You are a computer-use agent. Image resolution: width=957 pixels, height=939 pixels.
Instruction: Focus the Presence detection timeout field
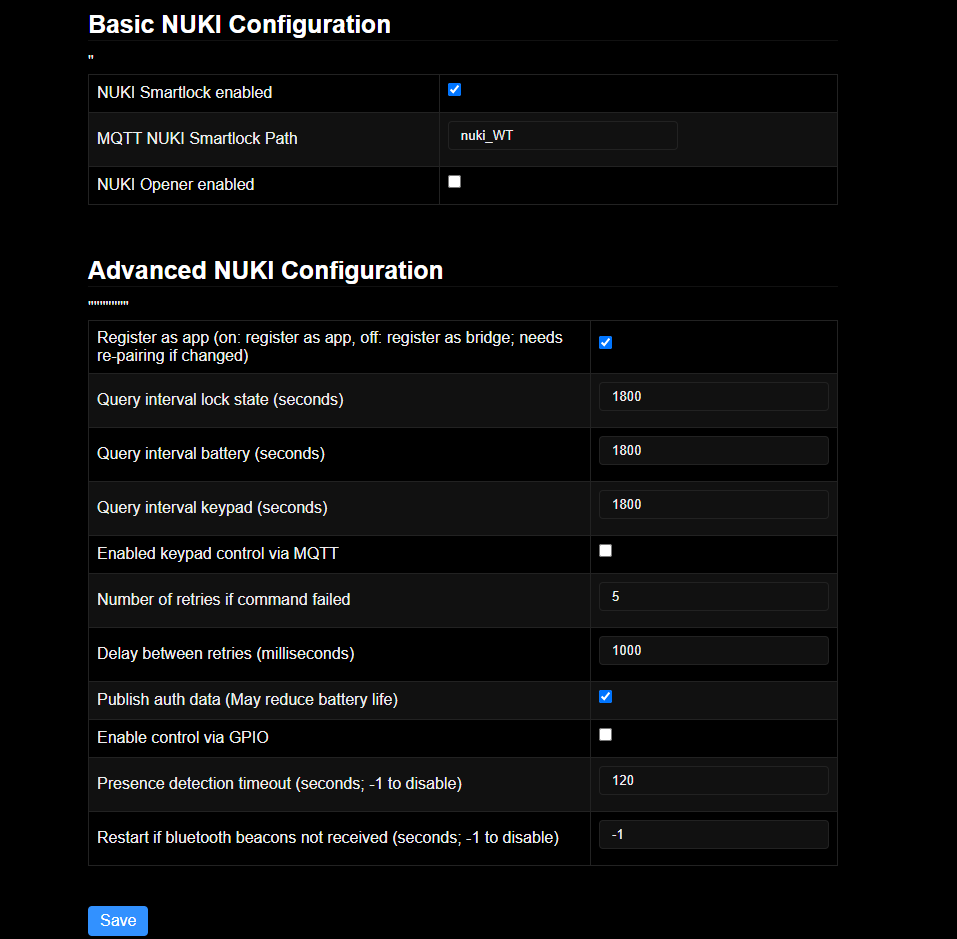(713, 780)
